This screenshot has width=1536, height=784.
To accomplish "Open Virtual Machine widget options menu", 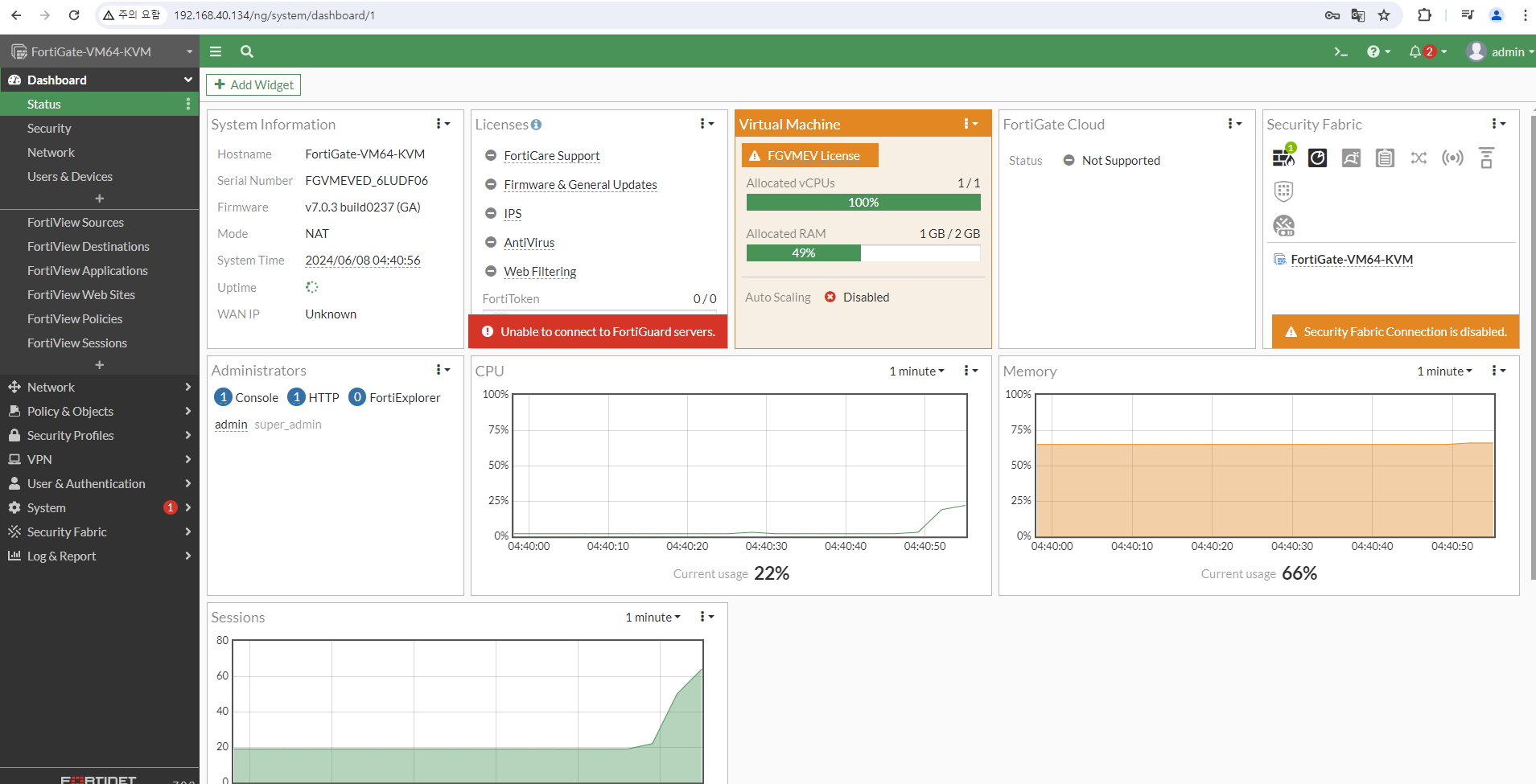I will (x=970, y=124).
